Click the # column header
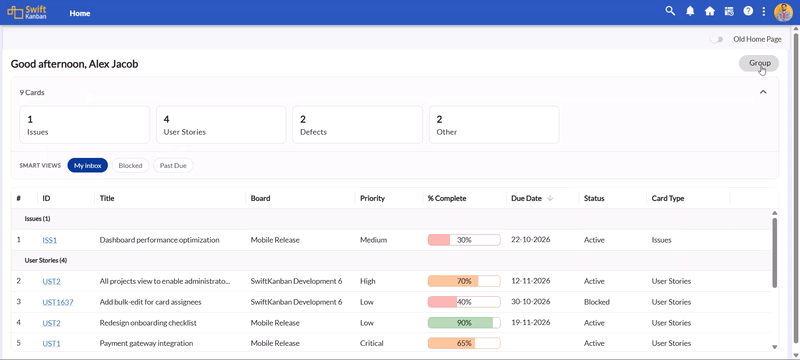800x360 pixels. pyautogui.click(x=18, y=198)
